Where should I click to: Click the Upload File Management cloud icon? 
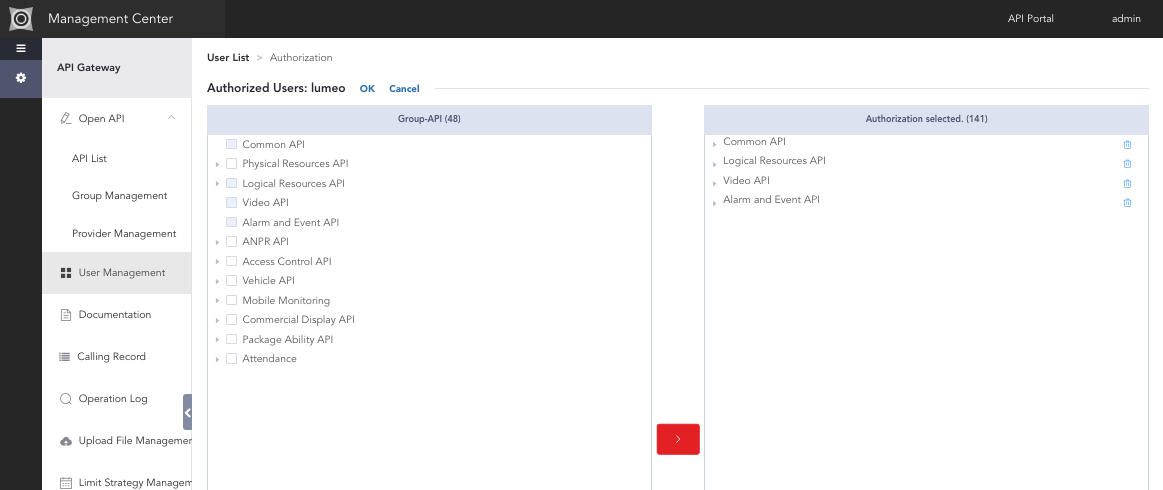coord(65,441)
